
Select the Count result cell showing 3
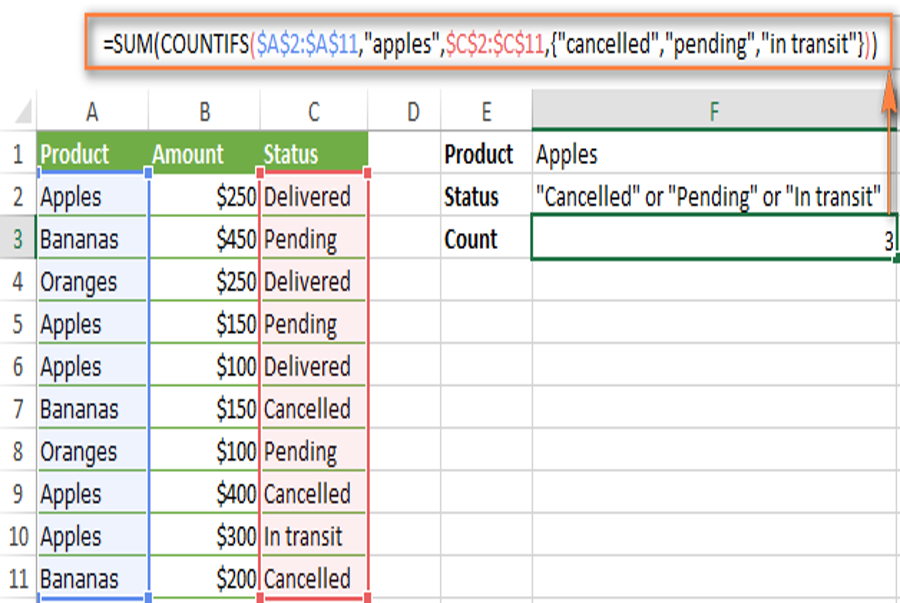[x=715, y=238]
